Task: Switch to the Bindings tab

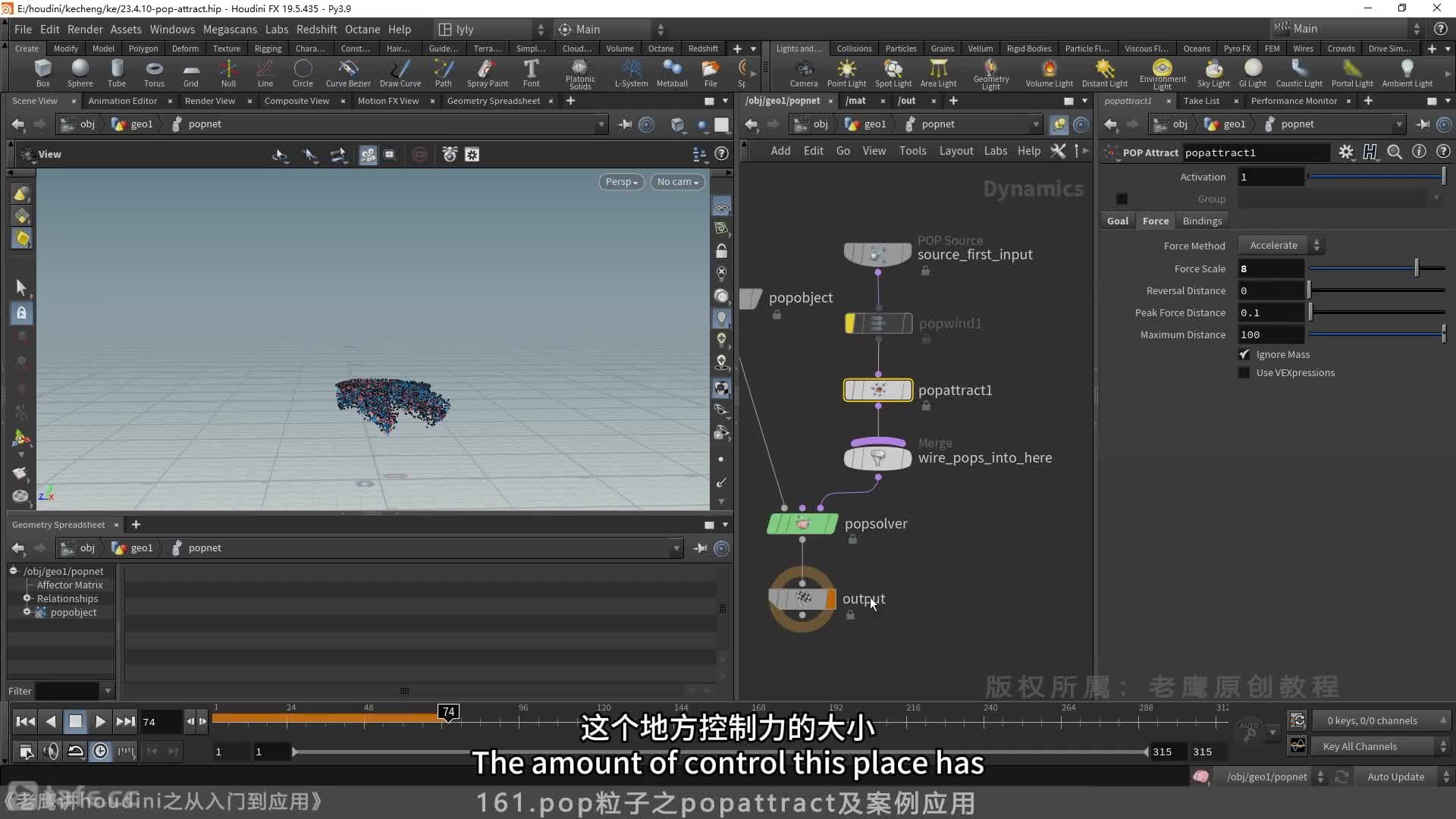Action: click(x=1202, y=221)
